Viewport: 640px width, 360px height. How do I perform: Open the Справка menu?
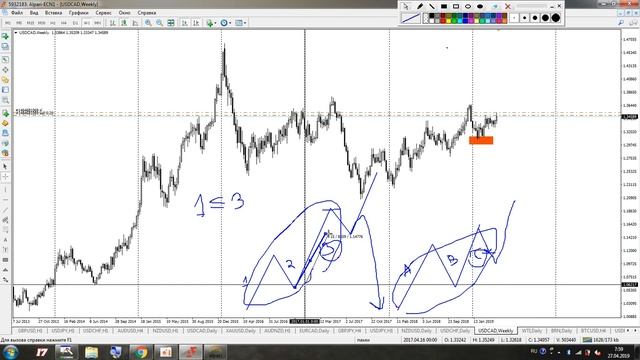[x=147, y=13]
